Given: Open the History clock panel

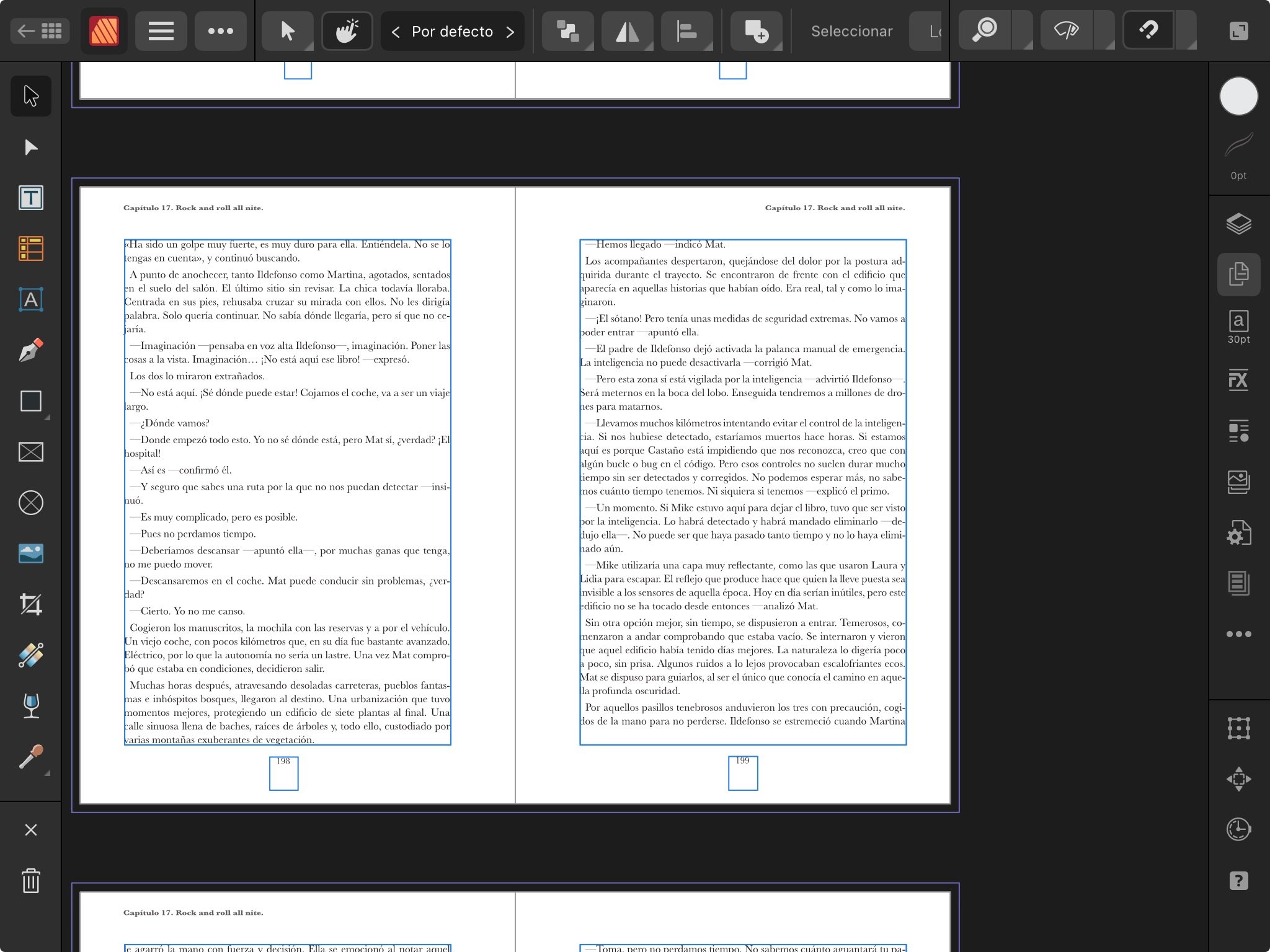Looking at the screenshot, I should point(1238,830).
